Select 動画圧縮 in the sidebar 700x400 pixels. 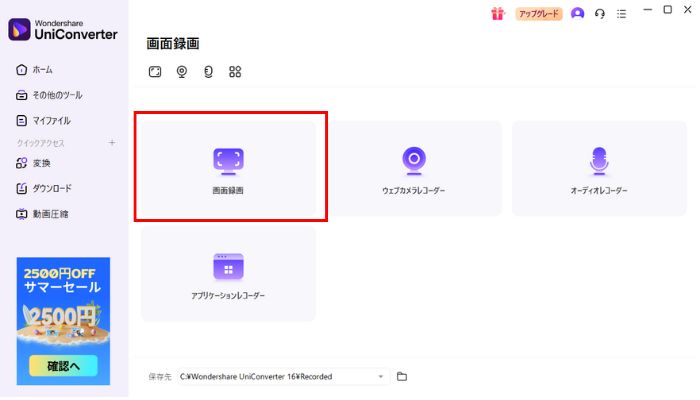pyautogui.click(x=50, y=213)
